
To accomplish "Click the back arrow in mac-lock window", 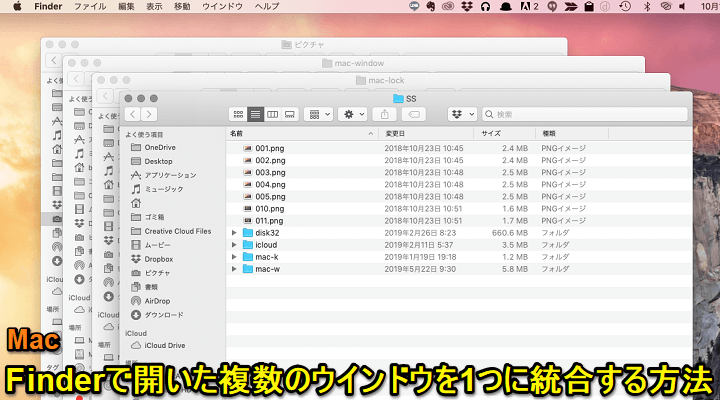I will [105, 96].
